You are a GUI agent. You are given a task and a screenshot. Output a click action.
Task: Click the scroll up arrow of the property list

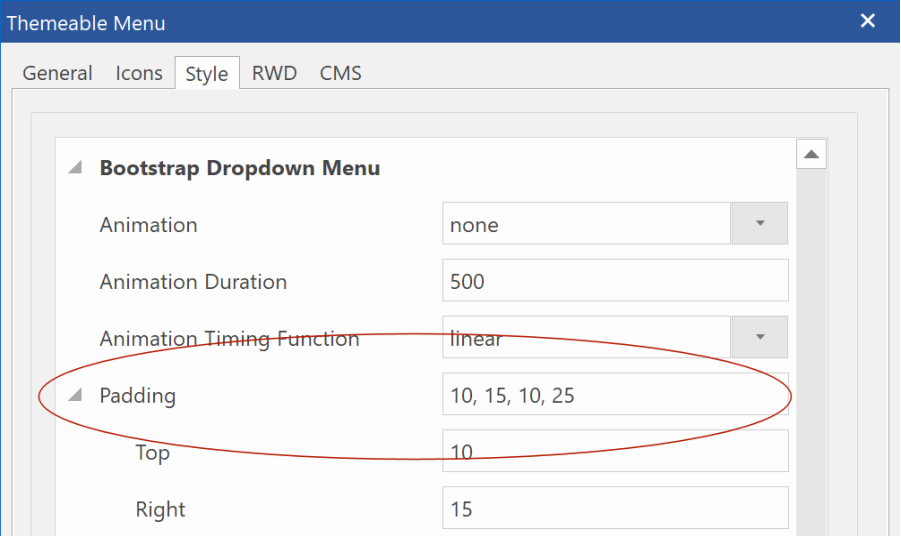point(811,154)
